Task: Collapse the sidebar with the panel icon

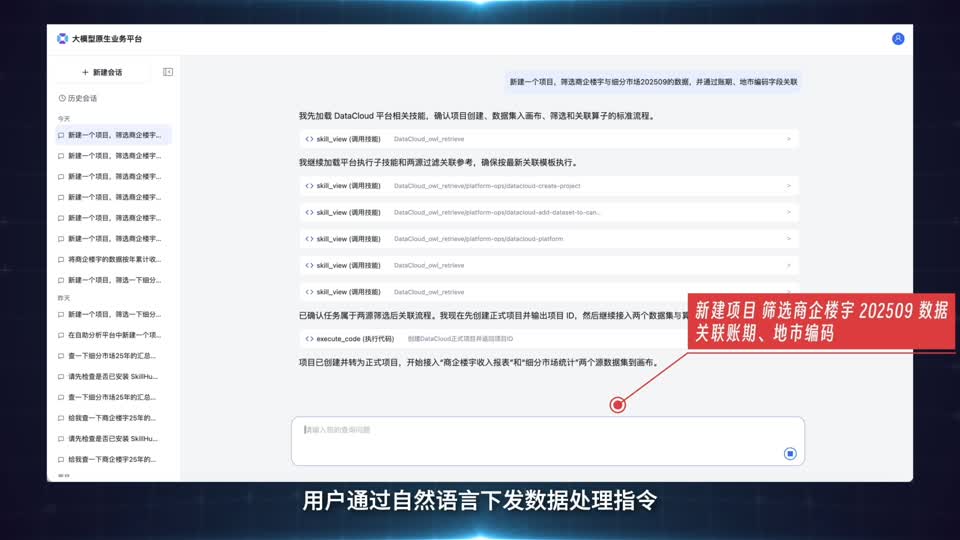Action: point(168,72)
